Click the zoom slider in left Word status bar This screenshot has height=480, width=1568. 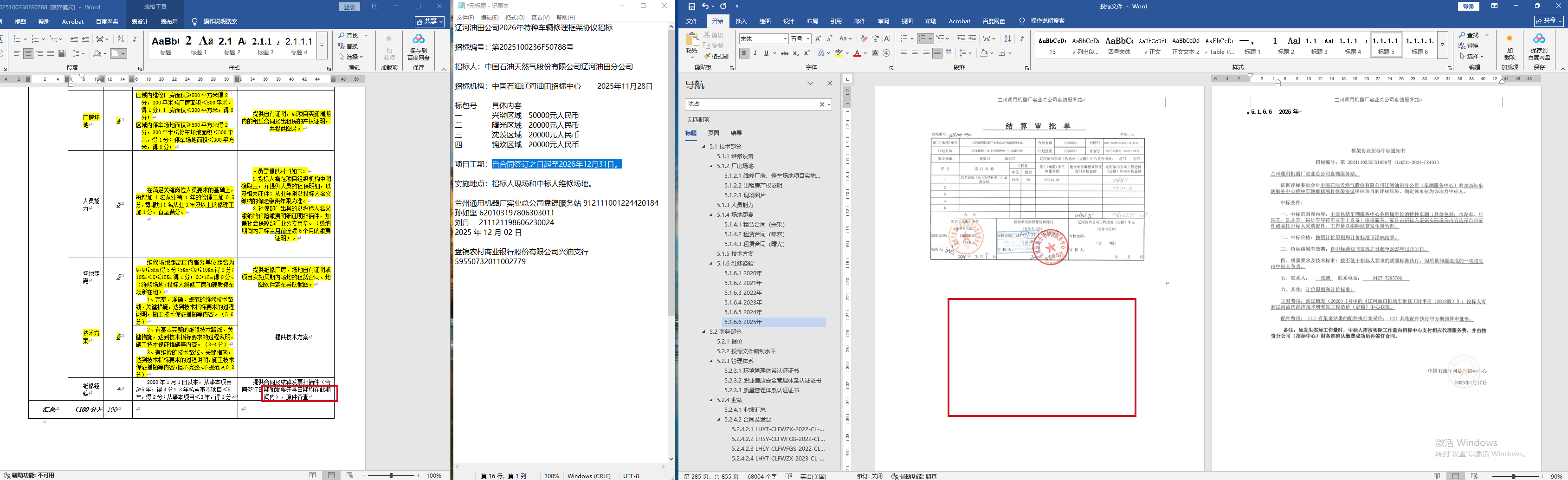point(391,475)
